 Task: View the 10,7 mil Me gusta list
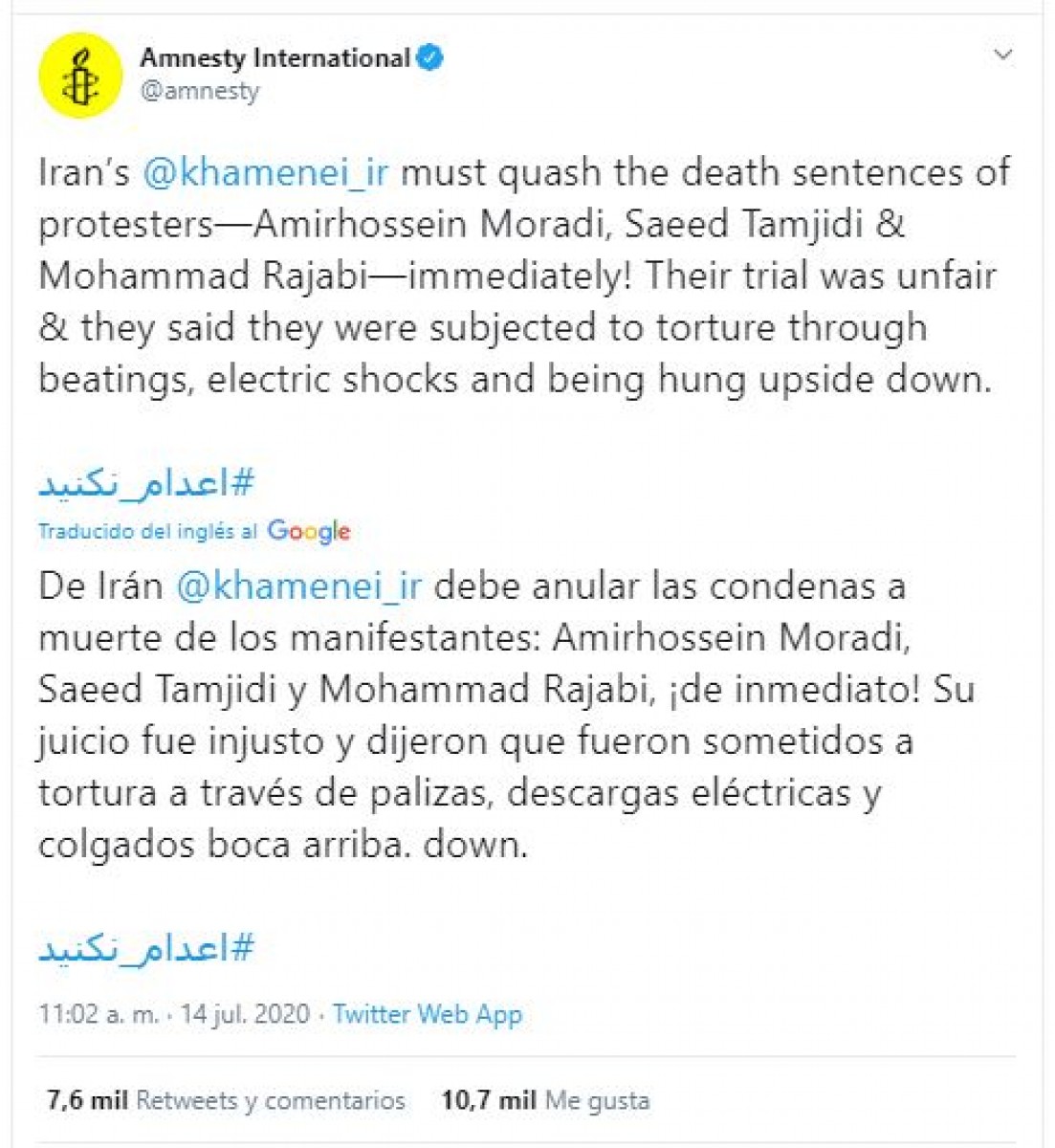545,1100
